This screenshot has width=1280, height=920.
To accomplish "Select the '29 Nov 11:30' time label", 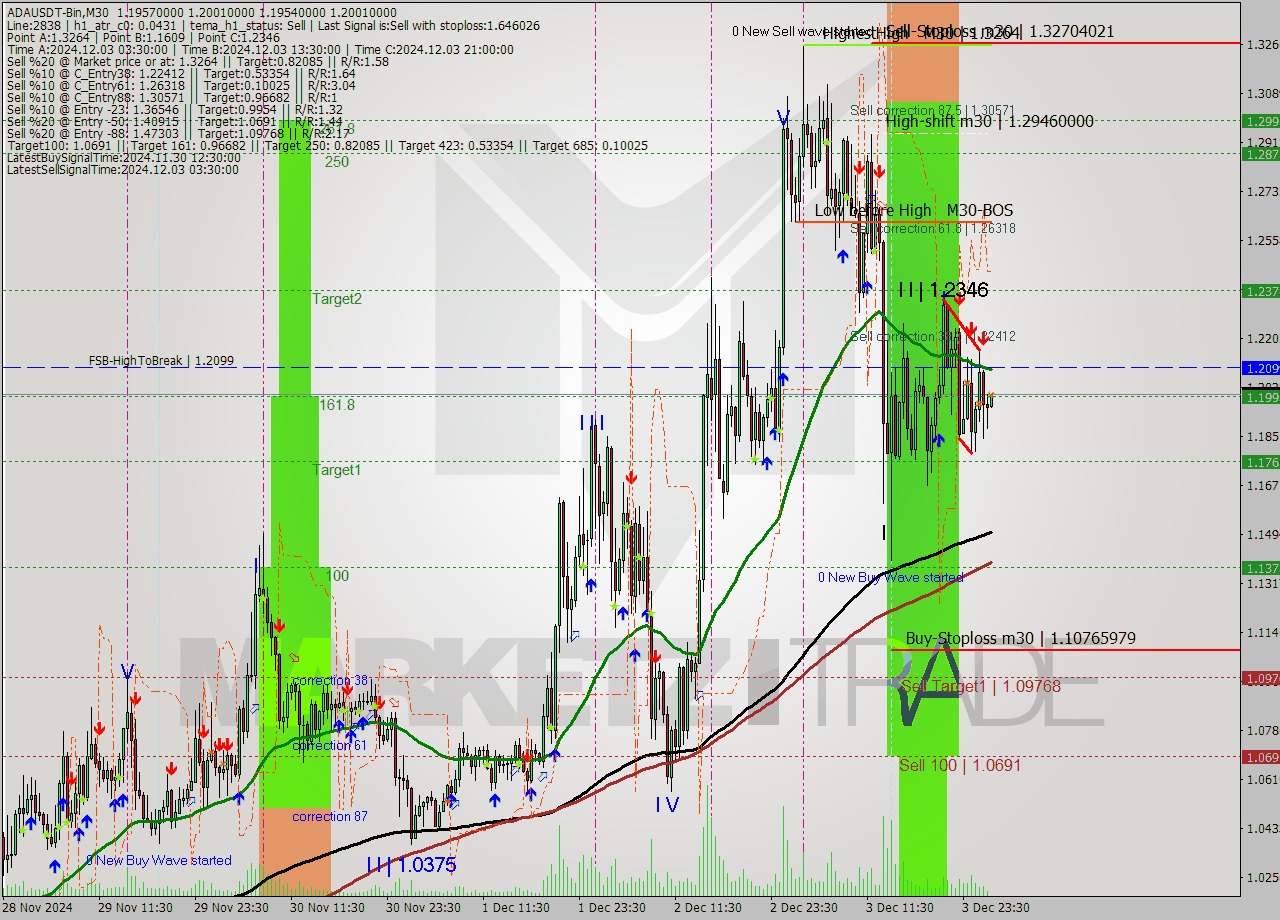I will [x=134, y=908].
